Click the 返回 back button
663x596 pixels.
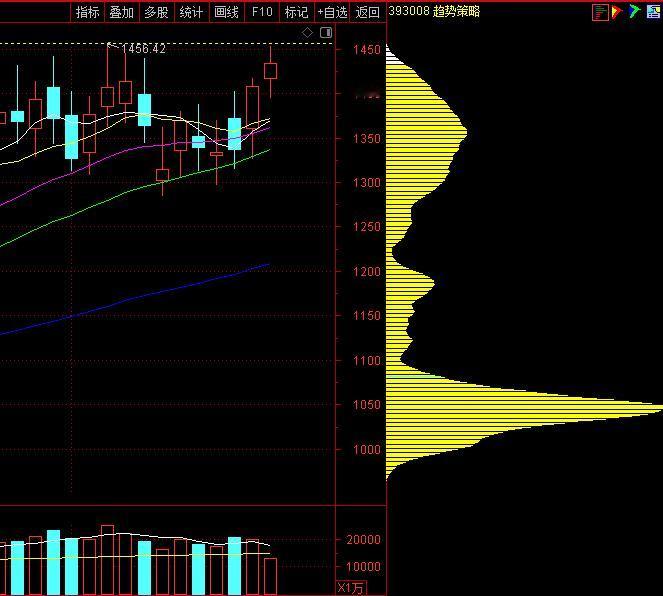tap(367, 12)
